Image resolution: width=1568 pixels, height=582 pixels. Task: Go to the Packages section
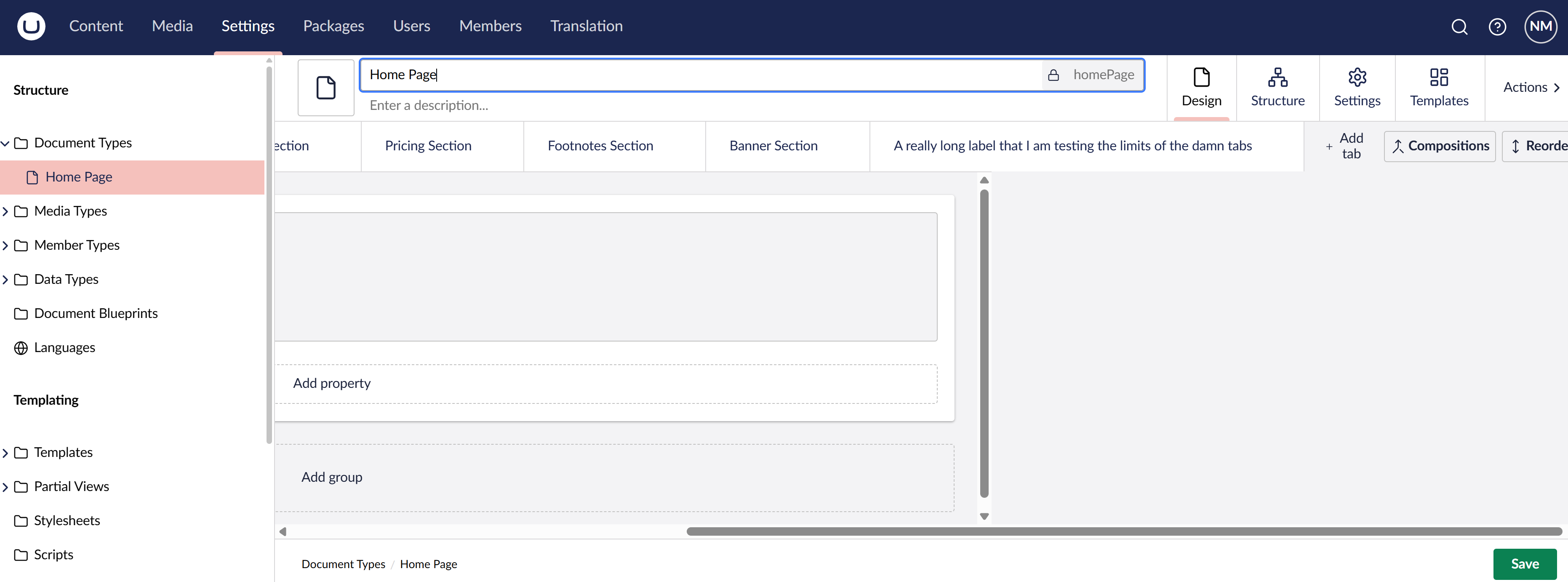333,26
